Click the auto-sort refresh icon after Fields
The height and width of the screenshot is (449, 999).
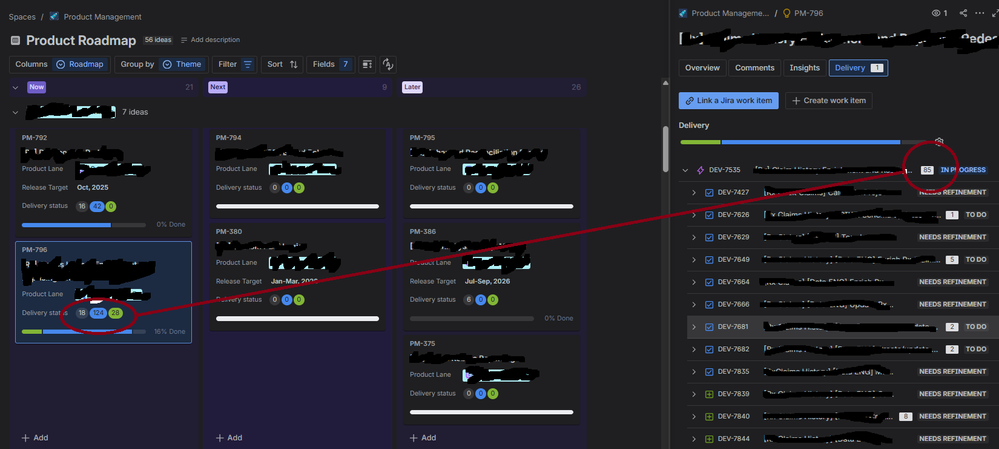[x=388, y=64]
